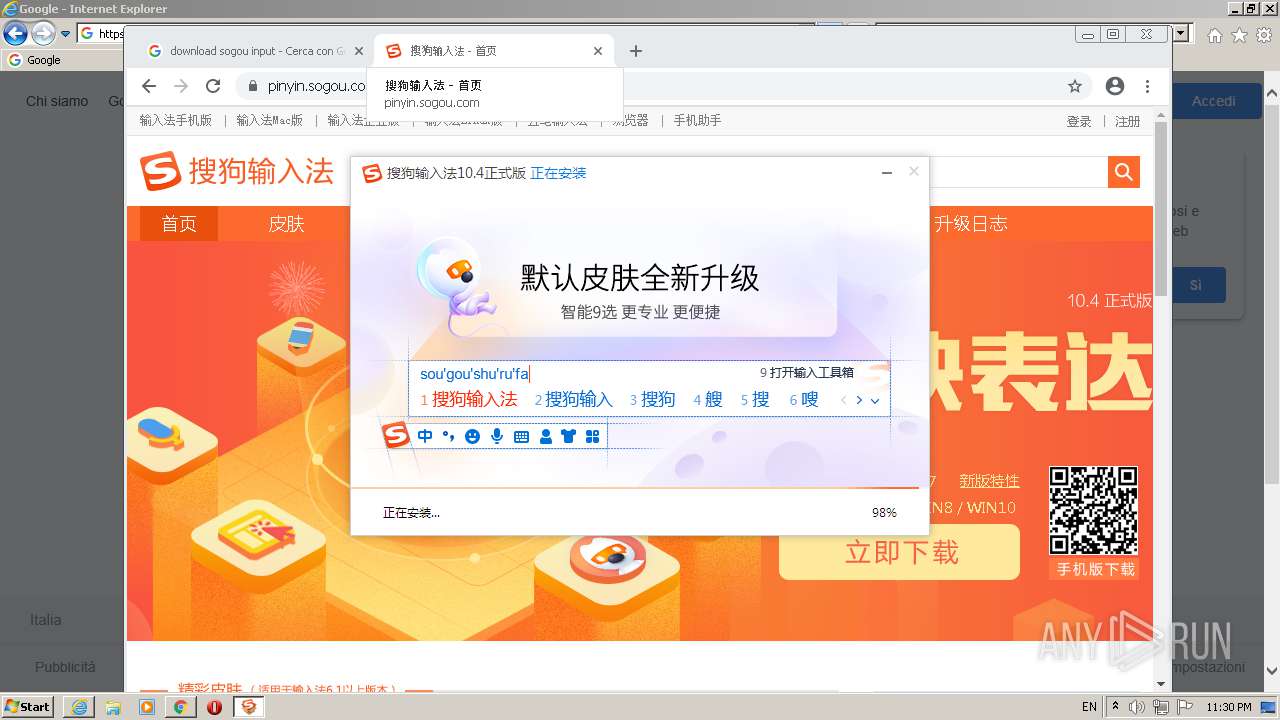This screenshot has width=1280, height=720.
Task: Click the installer progress bar
Action: [635, 488]
